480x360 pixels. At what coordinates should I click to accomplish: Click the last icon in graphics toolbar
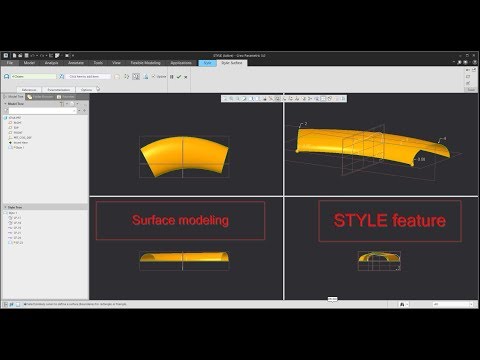(x=343, y=98)
